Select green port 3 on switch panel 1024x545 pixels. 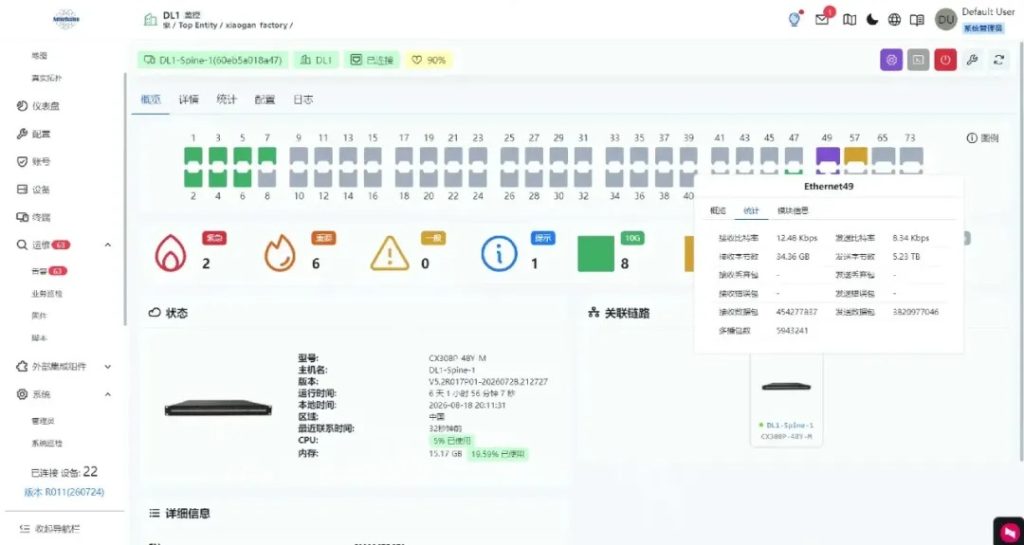coord(218,157)
